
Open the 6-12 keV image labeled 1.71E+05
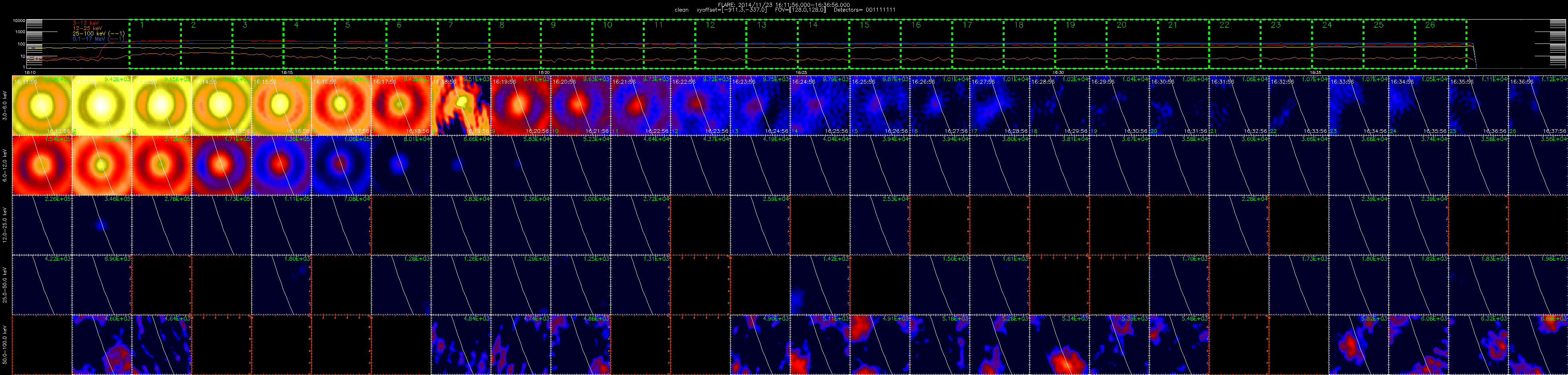[221, 165]
